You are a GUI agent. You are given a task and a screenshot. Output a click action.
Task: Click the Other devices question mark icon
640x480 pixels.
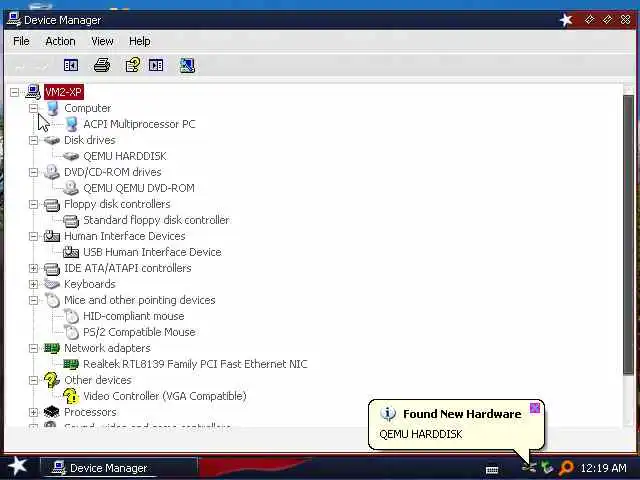[52, 380]
